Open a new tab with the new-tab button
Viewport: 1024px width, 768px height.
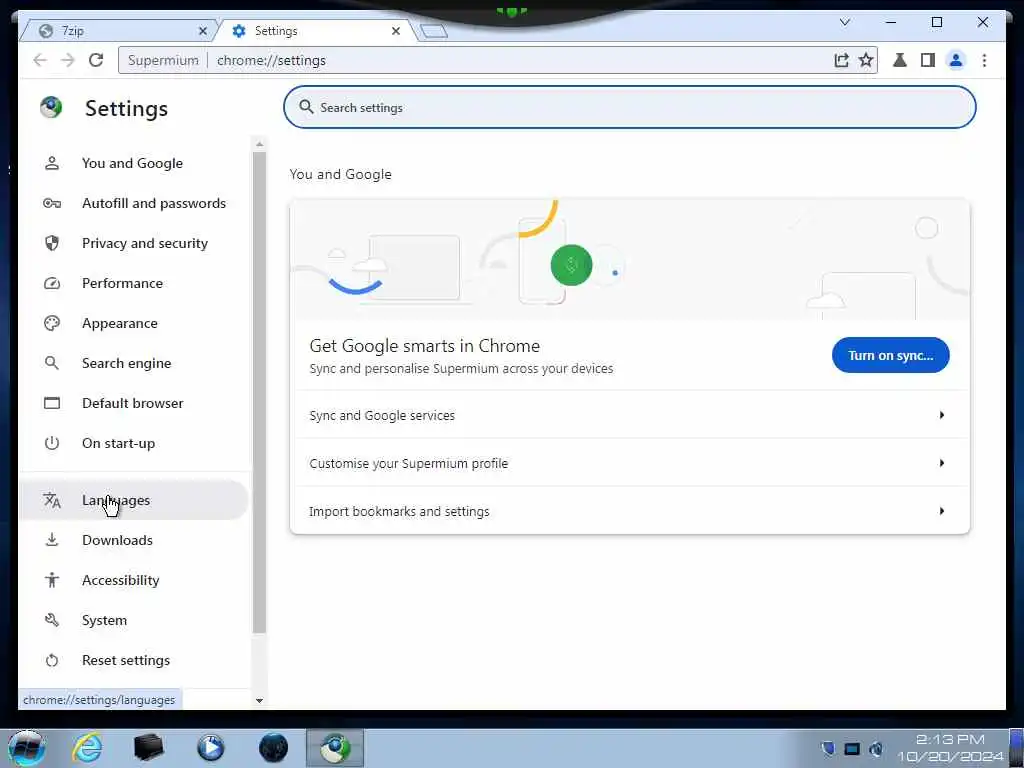(x=434, y=31)
